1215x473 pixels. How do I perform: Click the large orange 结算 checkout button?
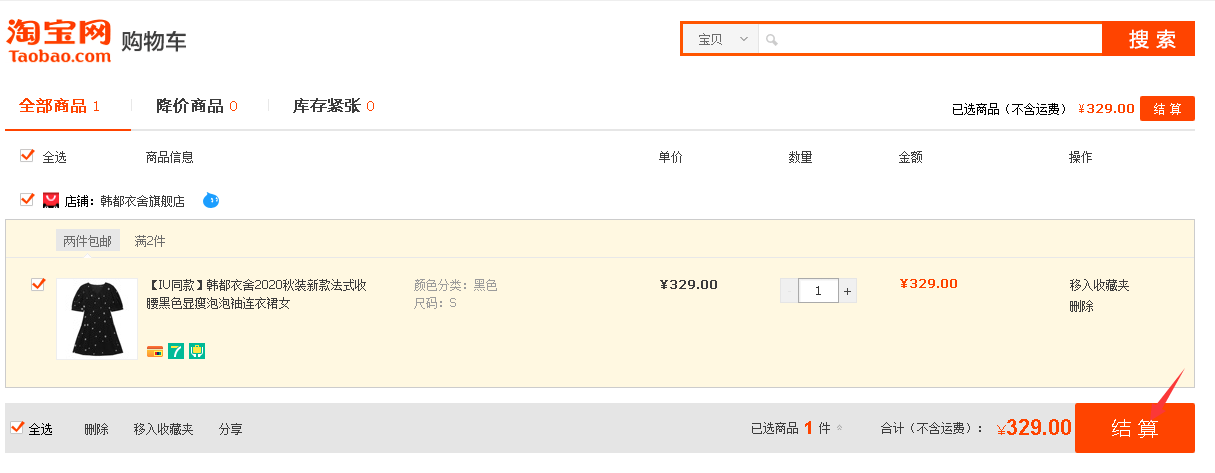coord(1134,428)
